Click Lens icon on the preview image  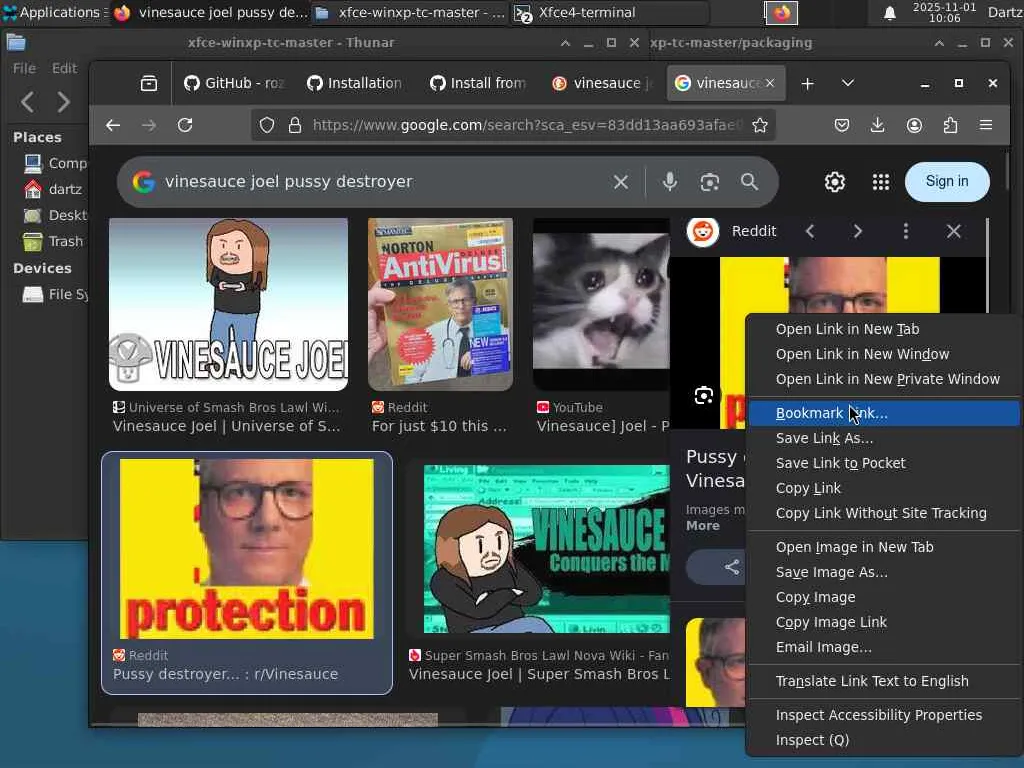tap(704, 396)
